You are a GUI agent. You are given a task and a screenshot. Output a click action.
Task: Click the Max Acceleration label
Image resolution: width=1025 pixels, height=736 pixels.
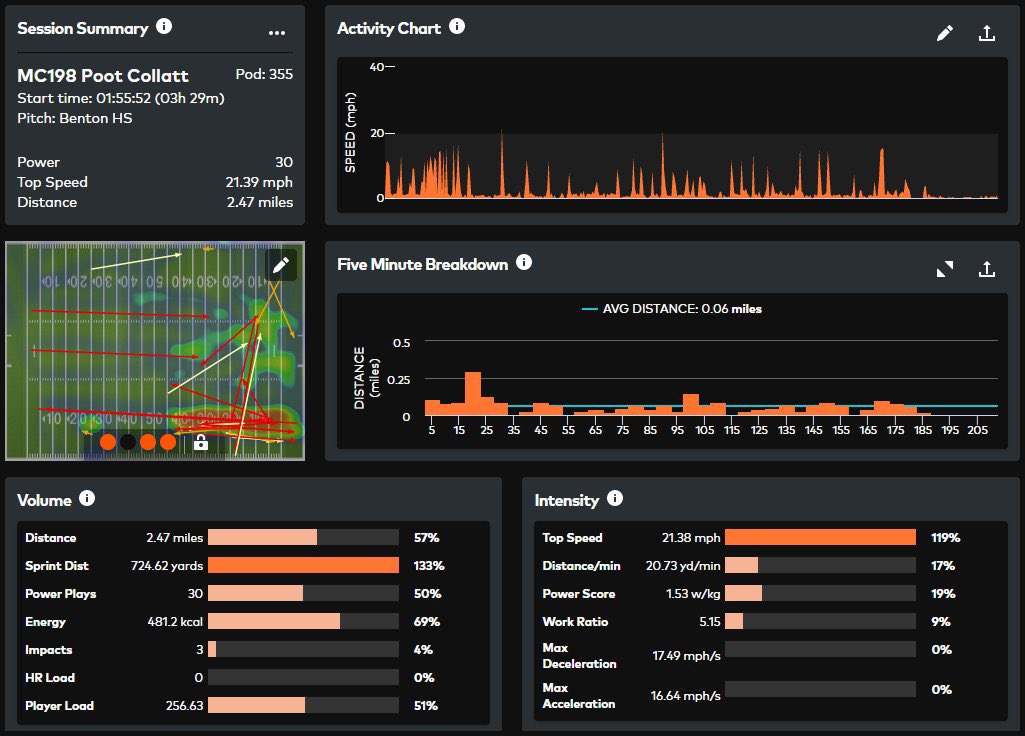(x=579, y=695)
